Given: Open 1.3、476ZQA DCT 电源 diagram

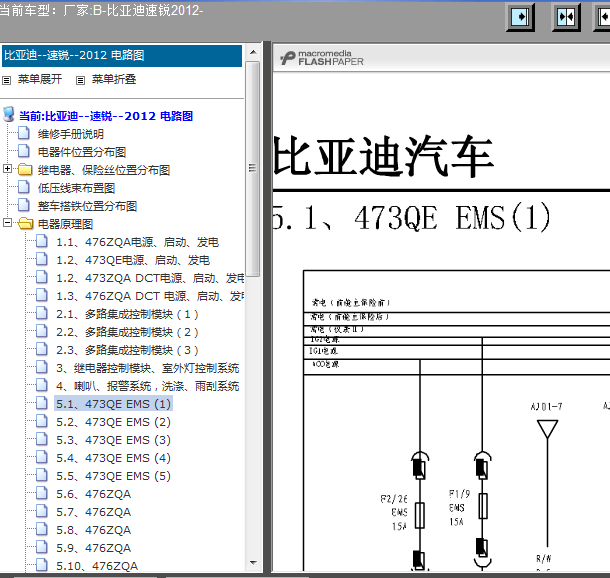Looking at the screenshot, I should (150, 296).
